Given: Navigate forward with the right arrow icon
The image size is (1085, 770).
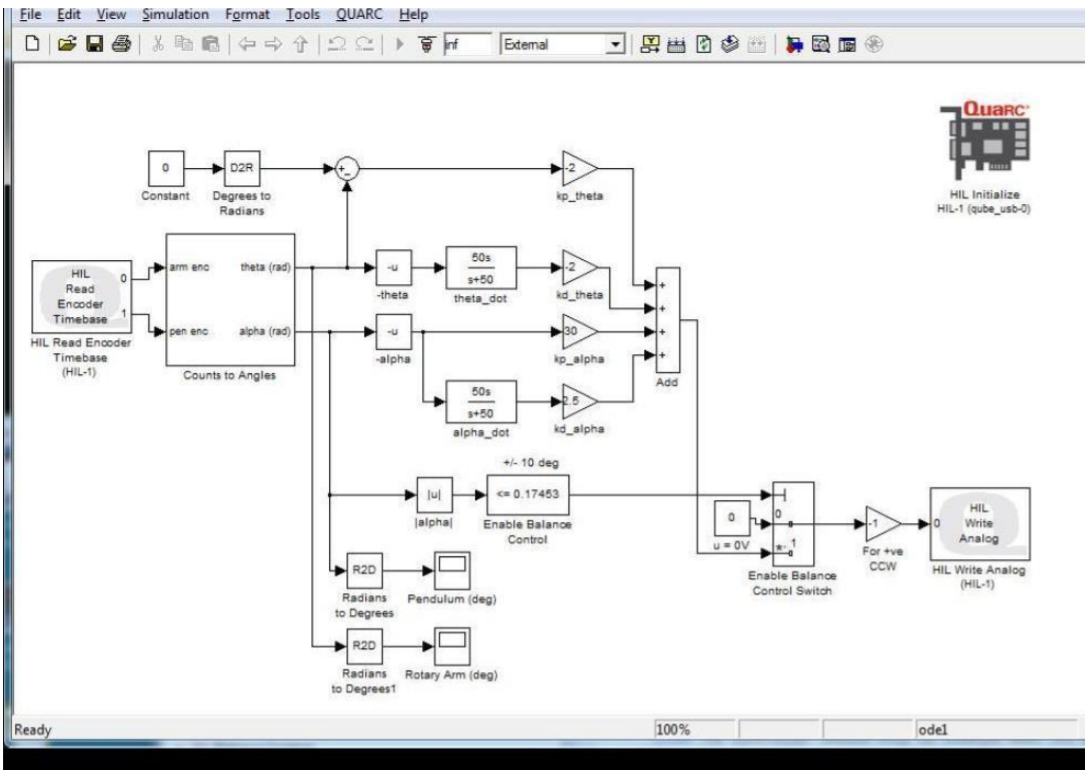Looking at the screenshot, I should [273, 44].
